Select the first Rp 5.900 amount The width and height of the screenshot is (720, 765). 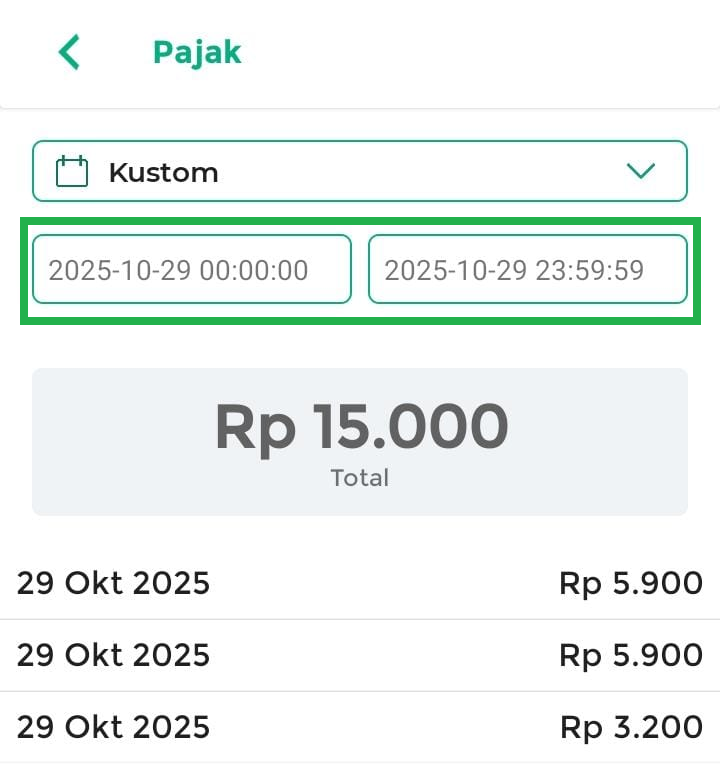coord(631,583)
